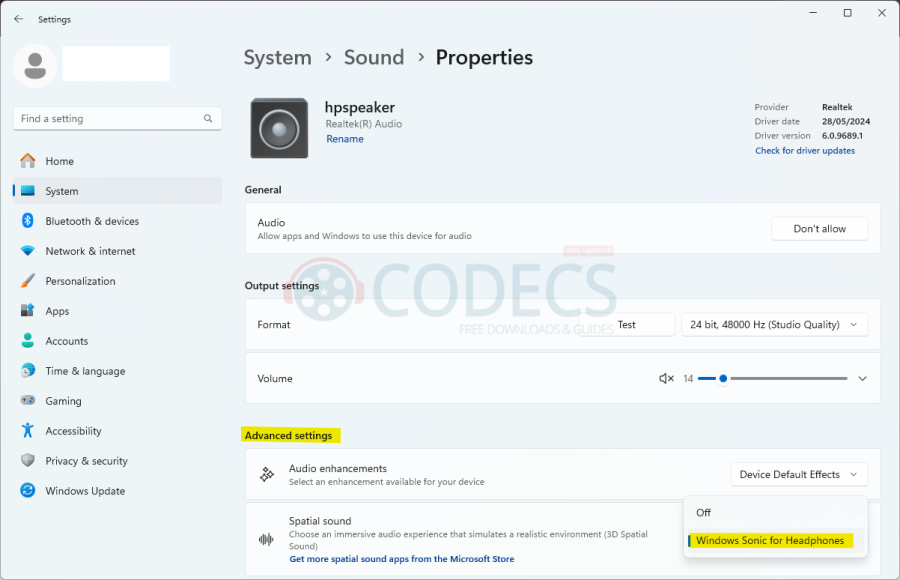Open the Format quality dropdown
The height and width of the screenshot is (580, 900).
click(774, 324)
